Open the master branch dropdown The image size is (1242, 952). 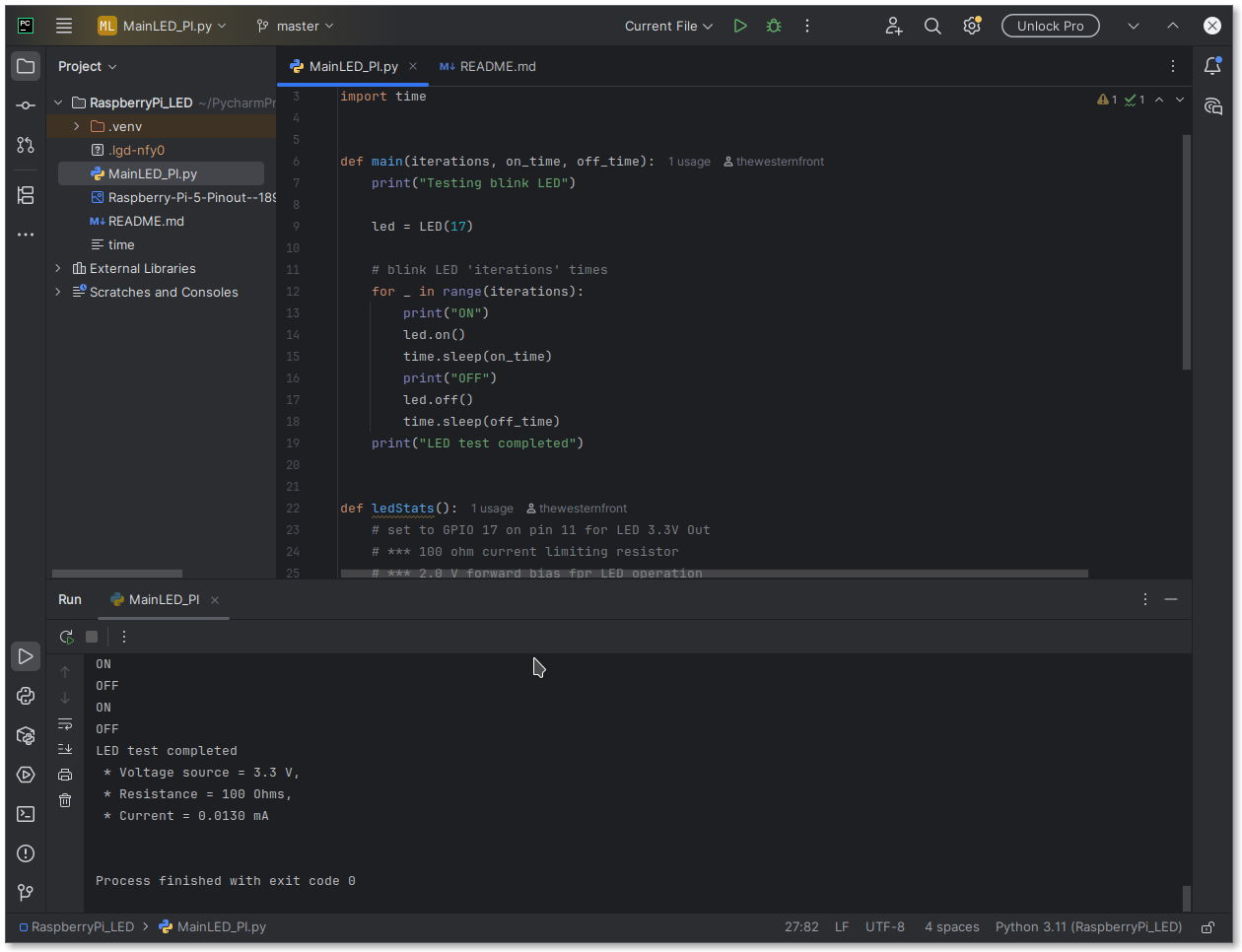[x=295, y=27]
